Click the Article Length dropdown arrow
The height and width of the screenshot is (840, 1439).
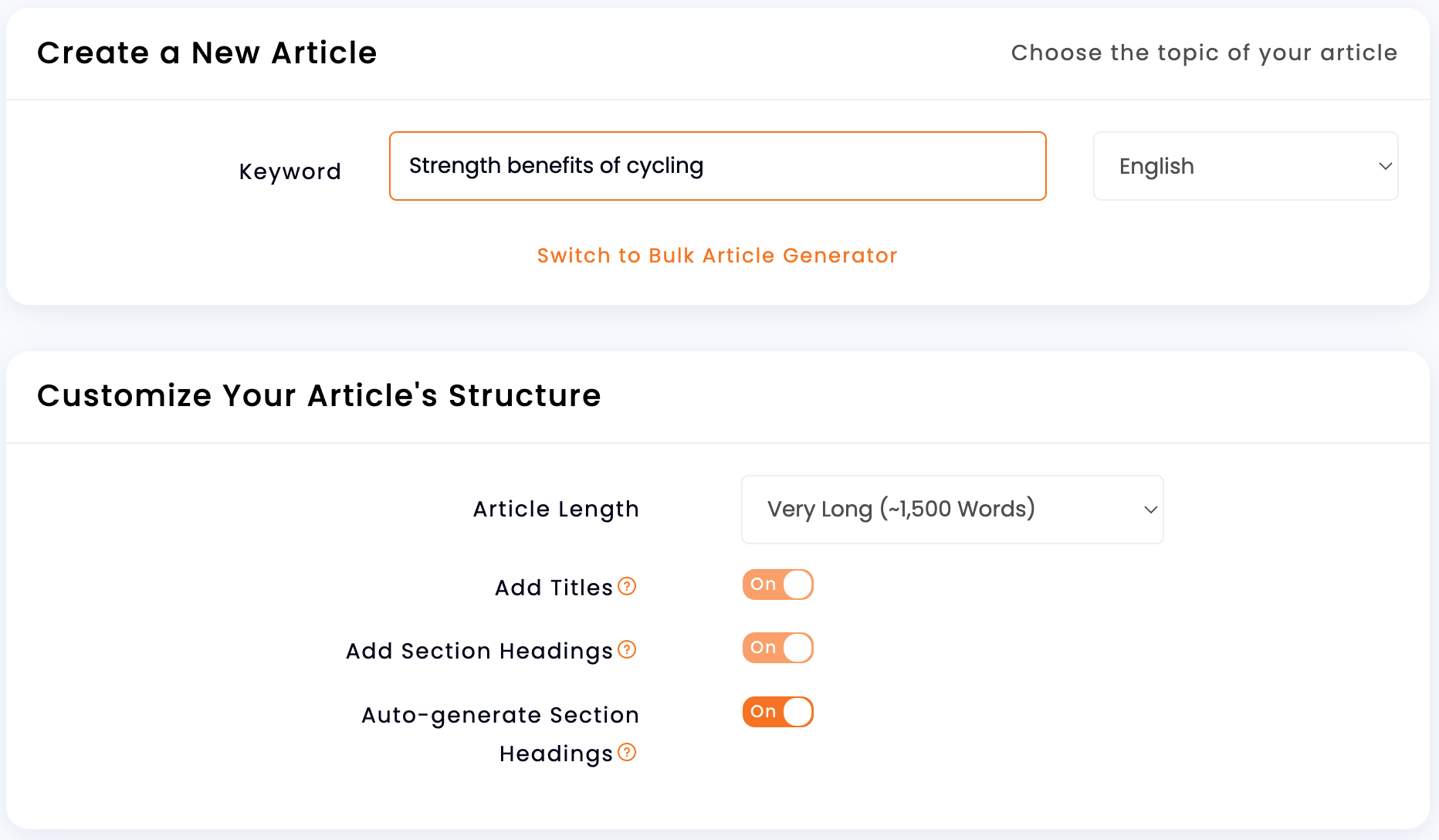1150,510
